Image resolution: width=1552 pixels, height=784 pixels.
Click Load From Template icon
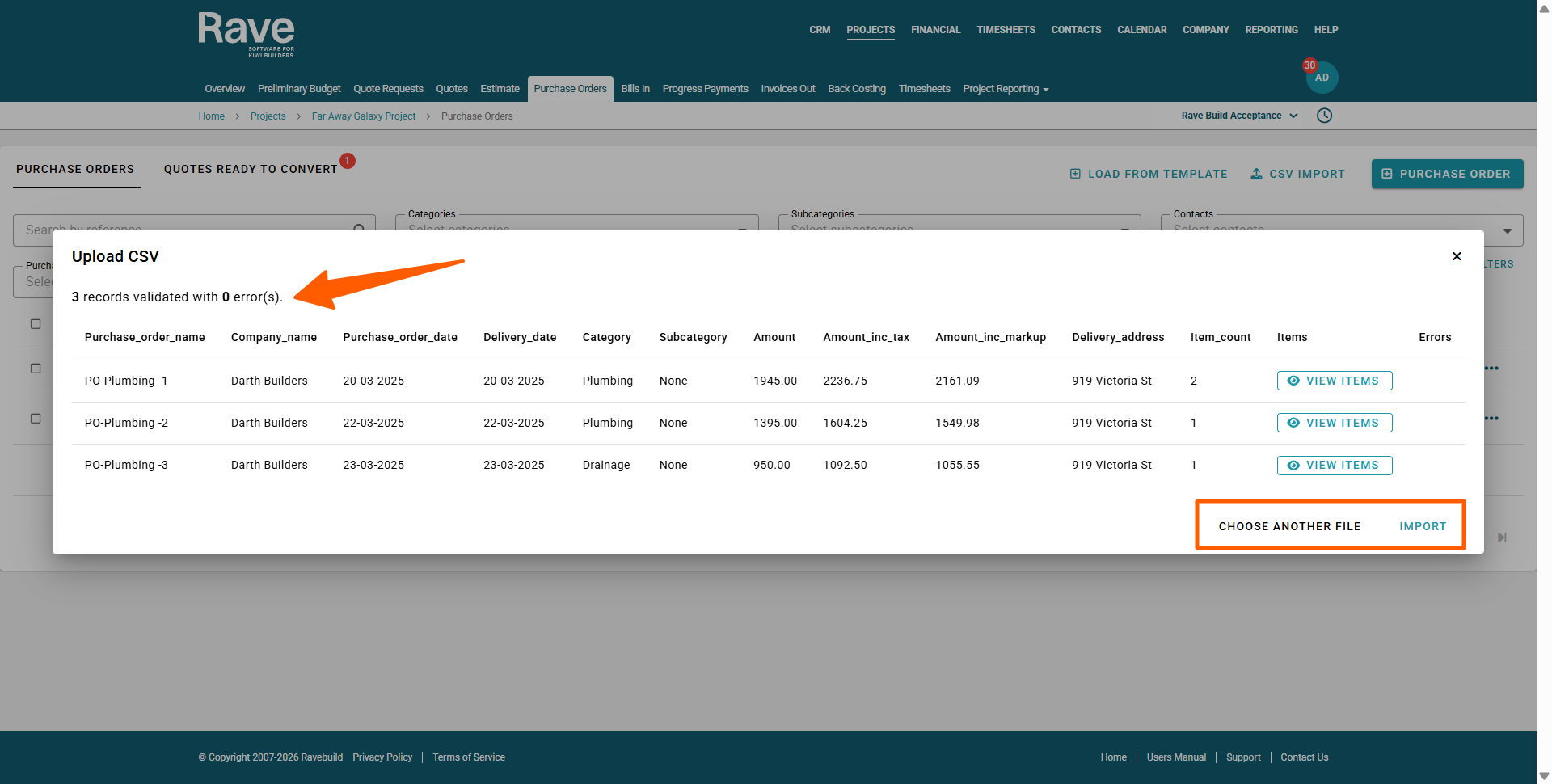tap(1075, 174)
